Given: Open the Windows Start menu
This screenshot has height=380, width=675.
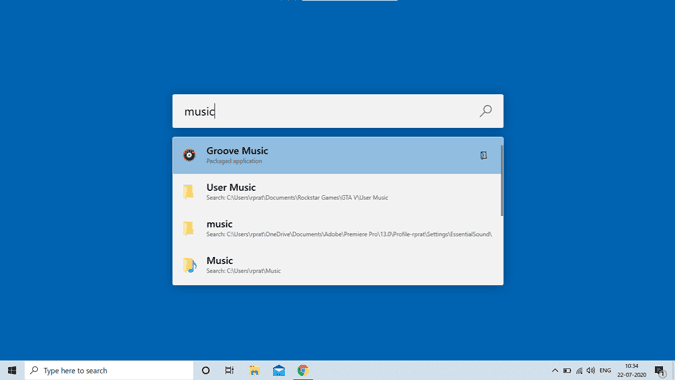Looking at the screenshot, I should 12,370.
